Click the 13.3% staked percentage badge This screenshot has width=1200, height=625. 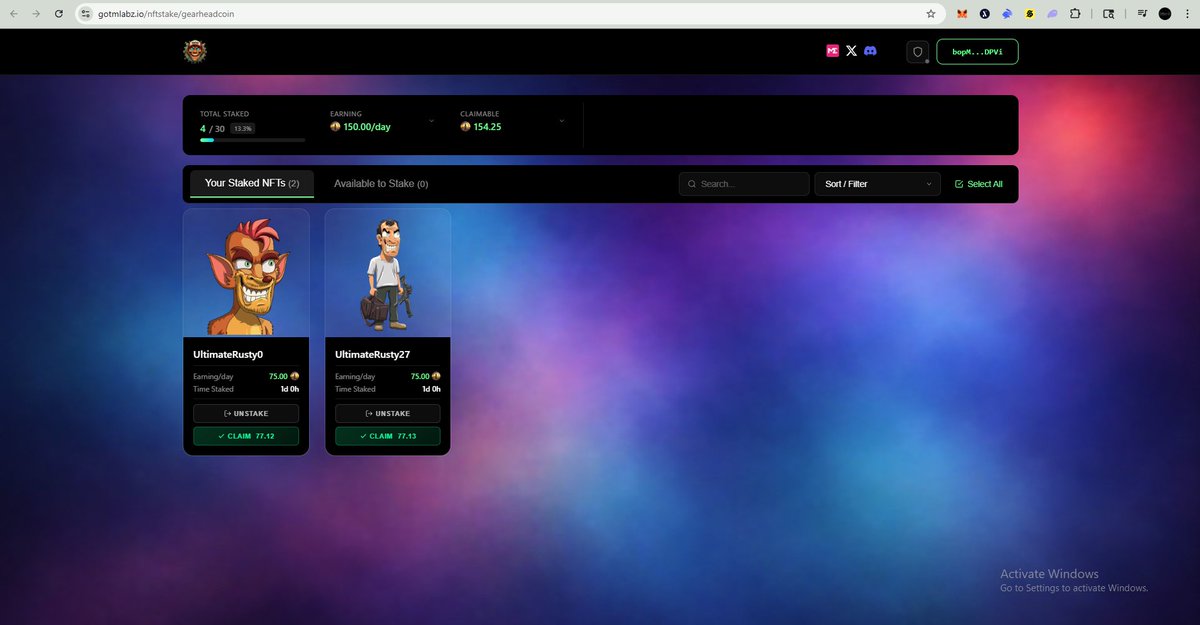[242, 128]
